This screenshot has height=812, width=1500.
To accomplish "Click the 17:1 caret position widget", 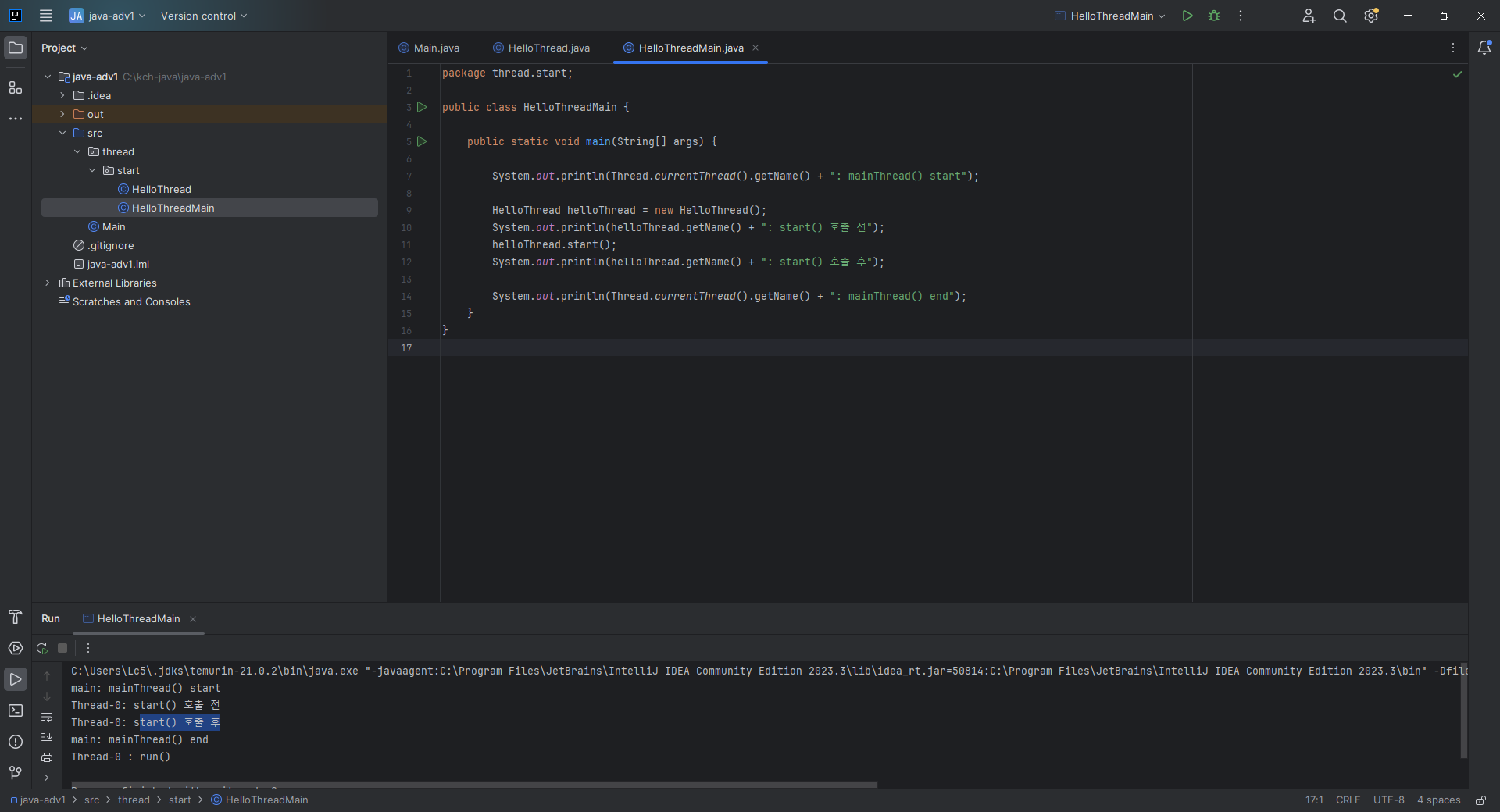I will (1314, 800).
